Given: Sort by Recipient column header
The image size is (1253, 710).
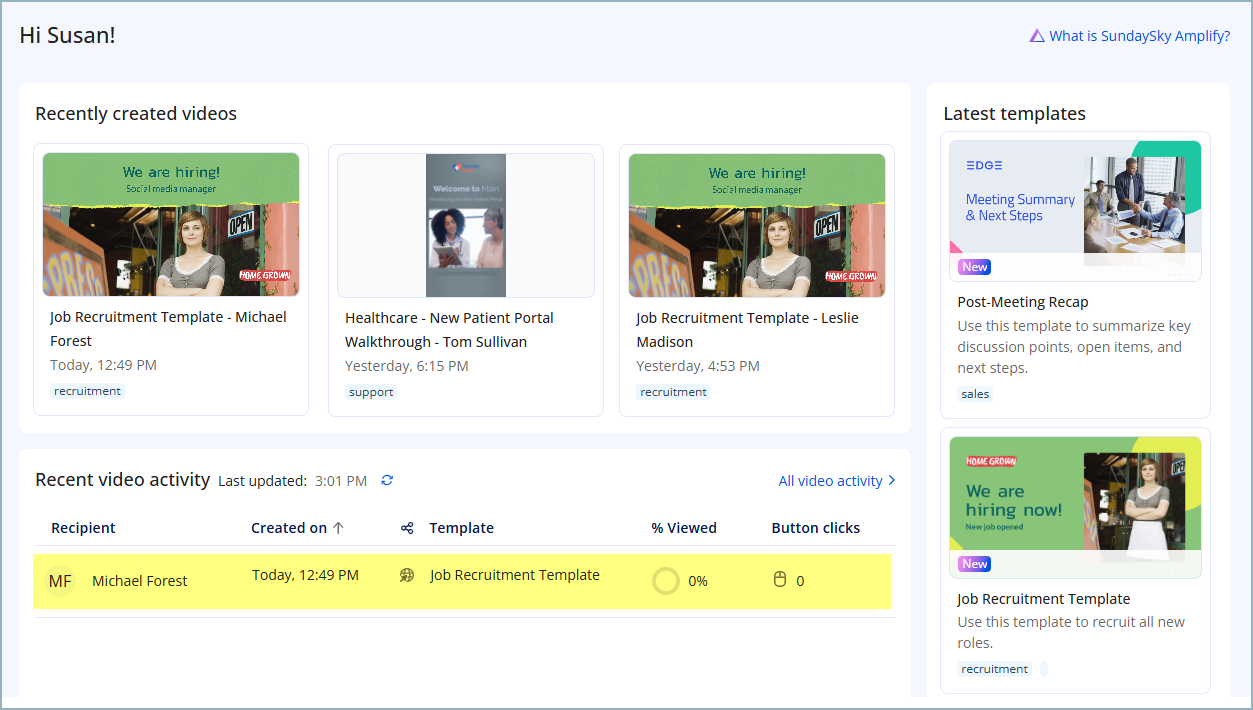Looking at the screenshot, I should (83, 528).
